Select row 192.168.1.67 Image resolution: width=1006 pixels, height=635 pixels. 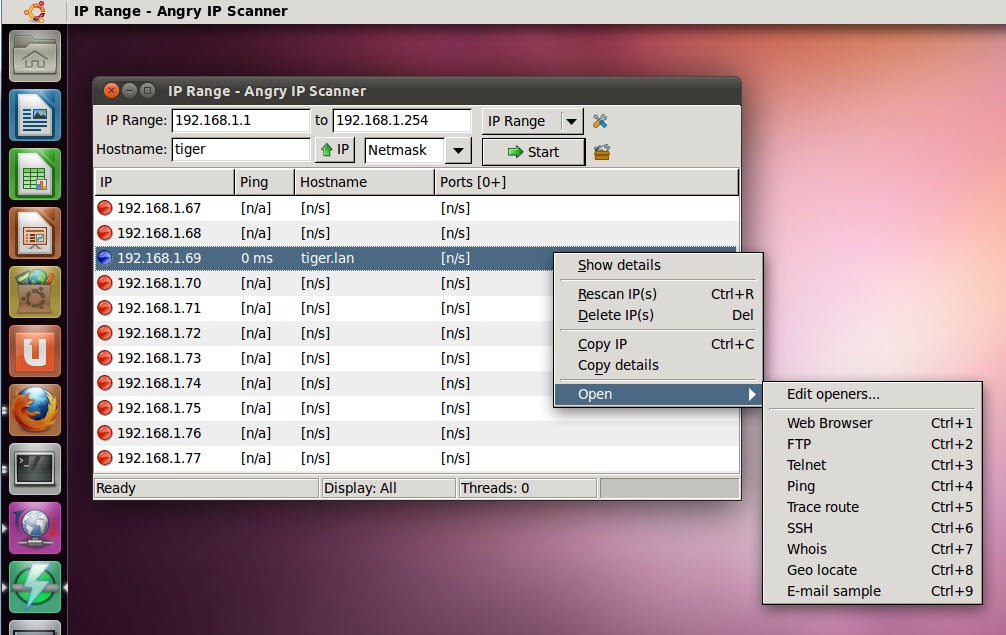pyautogui.click(x=416, y=208)
